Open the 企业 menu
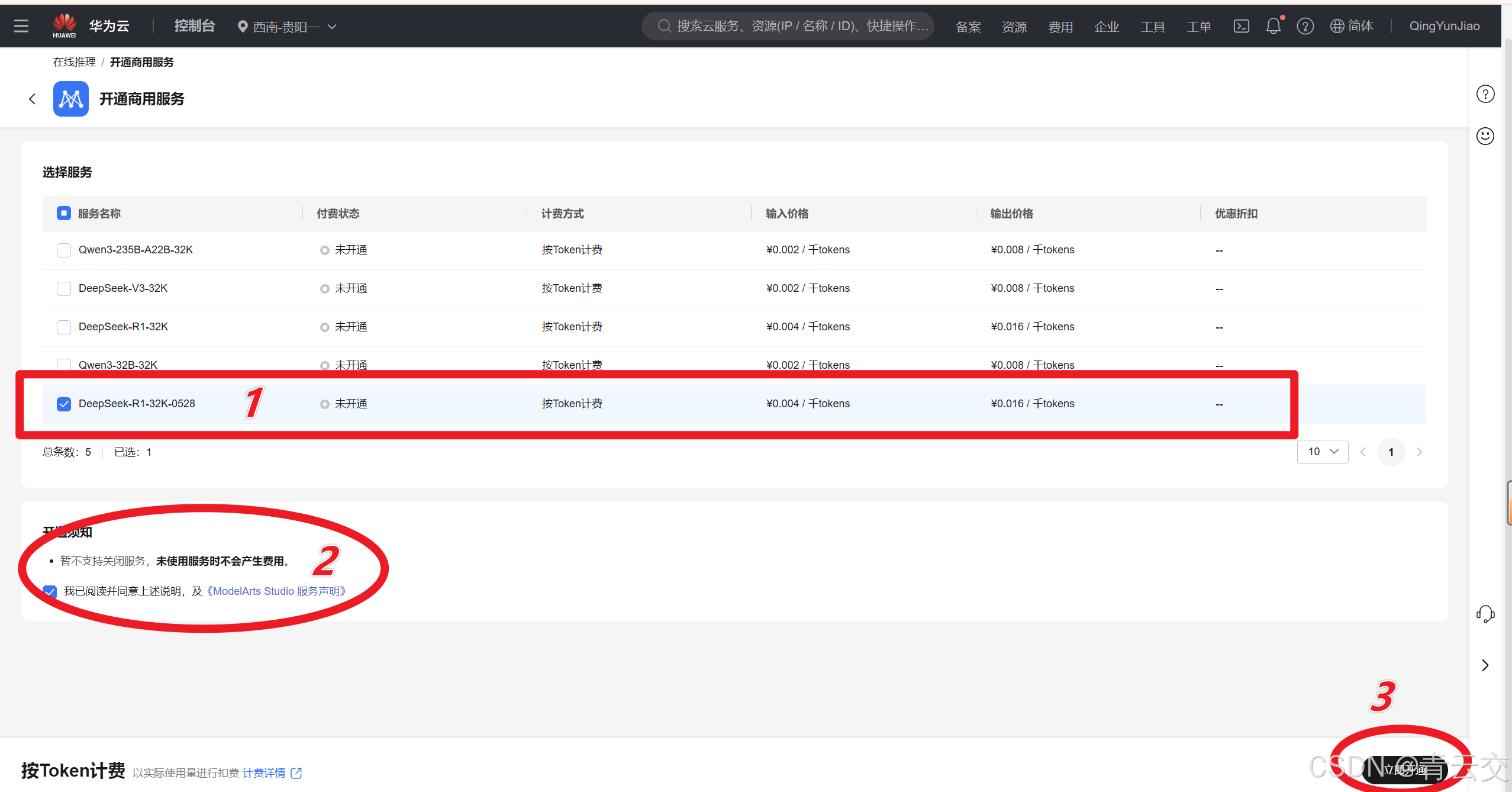The image size is (1512, 792). (1107, 27)
